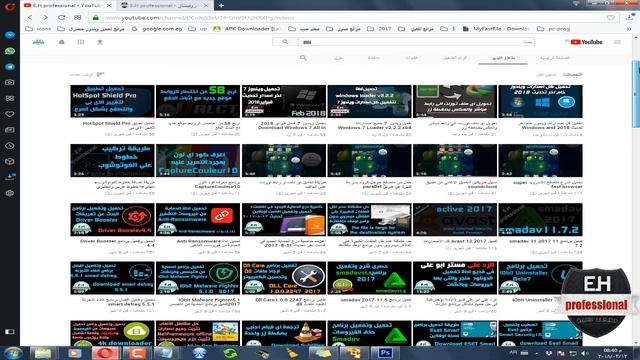Open File Explorer from the taskbar

pyautogui.click(x=42, y=353)
